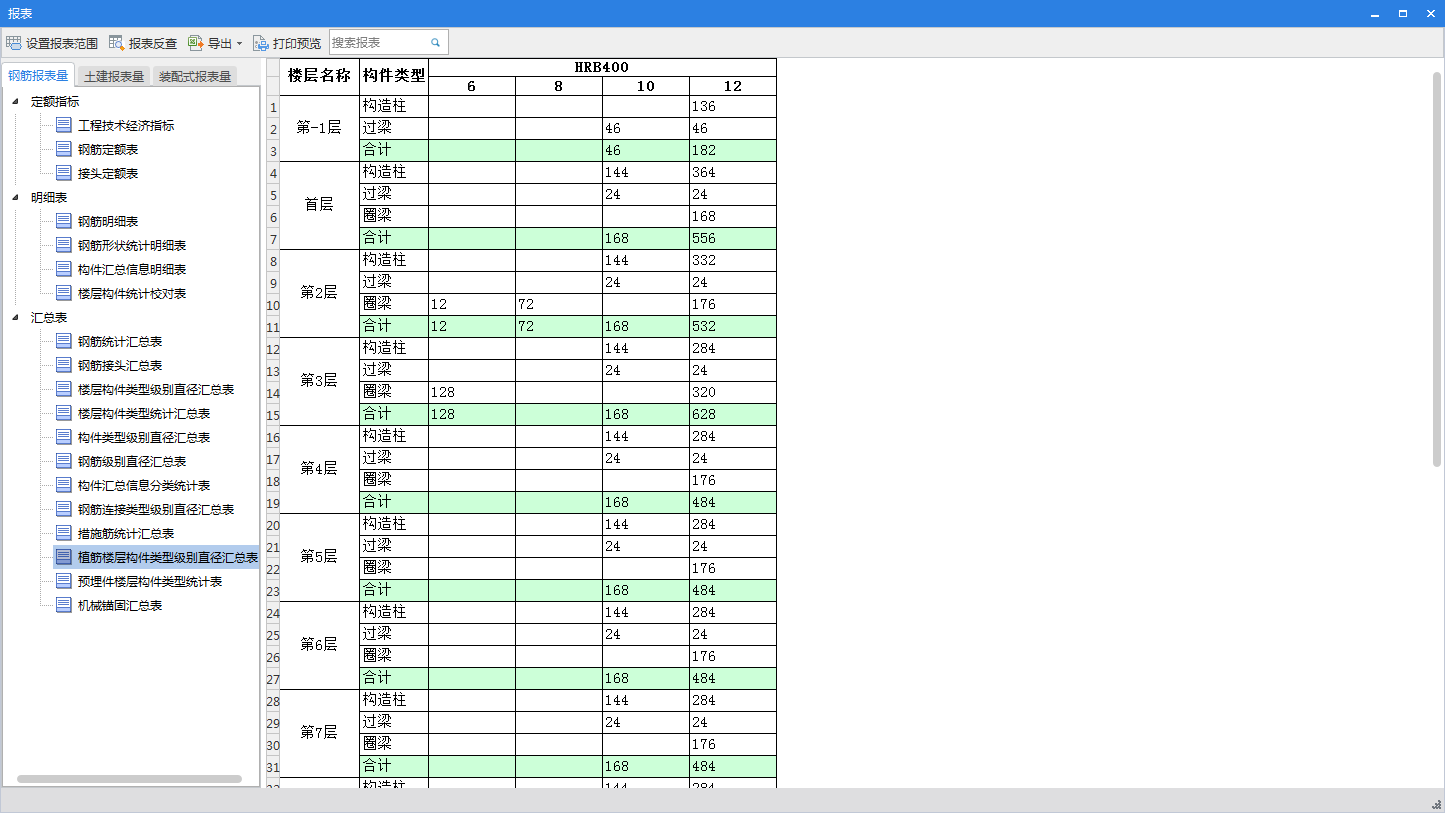Select the 第3层 floor cell

(319, 381)
